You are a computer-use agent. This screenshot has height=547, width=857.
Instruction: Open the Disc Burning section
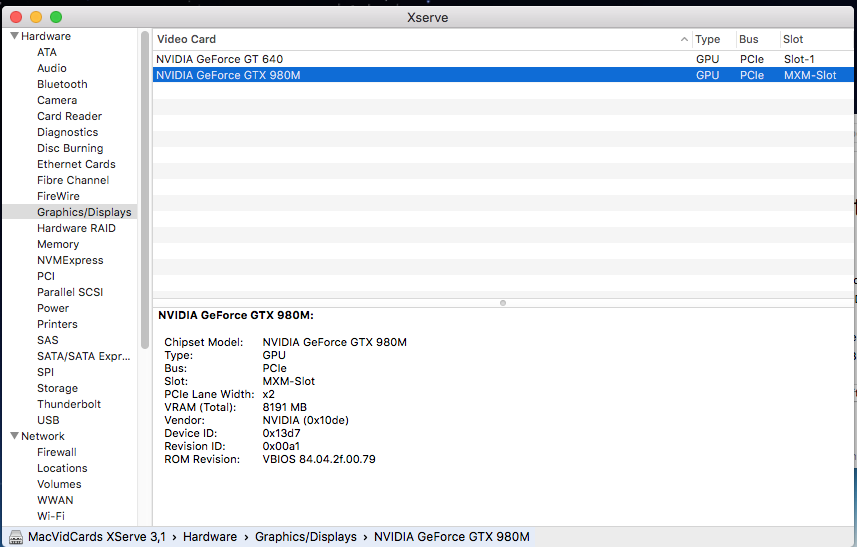click(70, 148)
